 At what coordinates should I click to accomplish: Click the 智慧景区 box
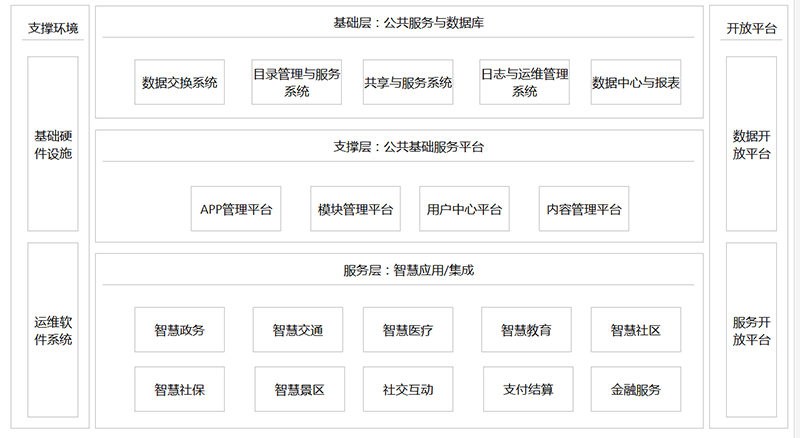click(x=298, y=389)
